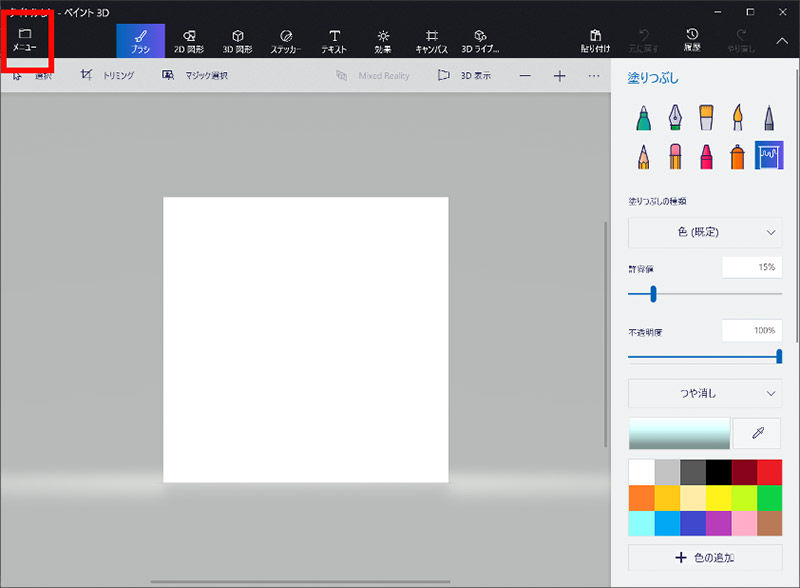Click the 許容値 15% input field
The height and width of the screenshot is (588, 800).
(751, 267)
